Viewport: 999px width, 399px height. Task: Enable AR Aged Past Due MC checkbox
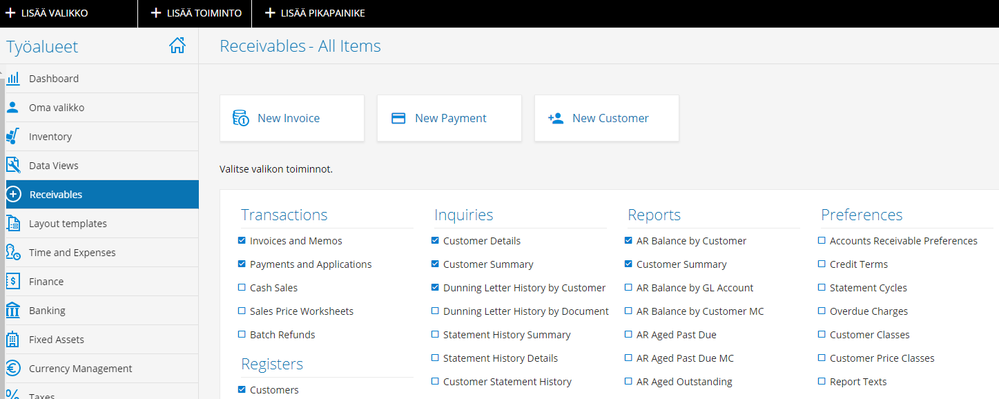click(628, 358)
